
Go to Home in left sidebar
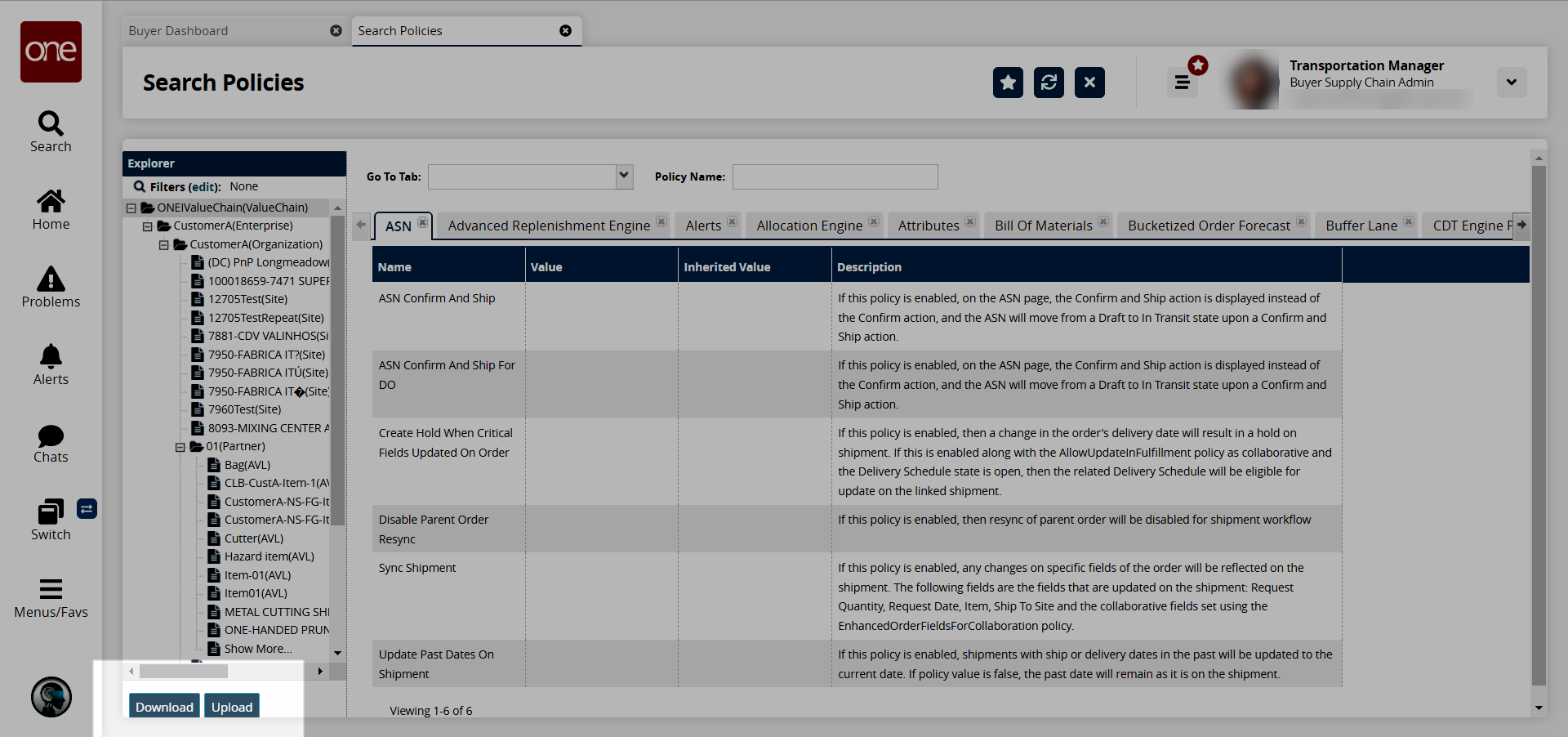click(x=51, y=210)
